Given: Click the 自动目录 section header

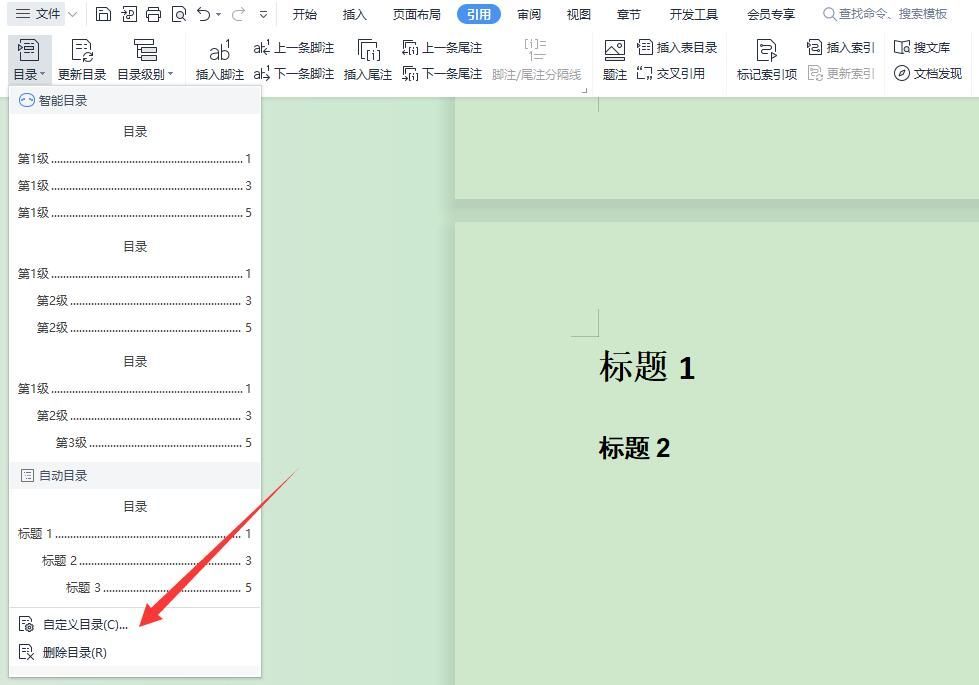Looking at the screenshot, I should pyautogui.click(x=135, y=475).
